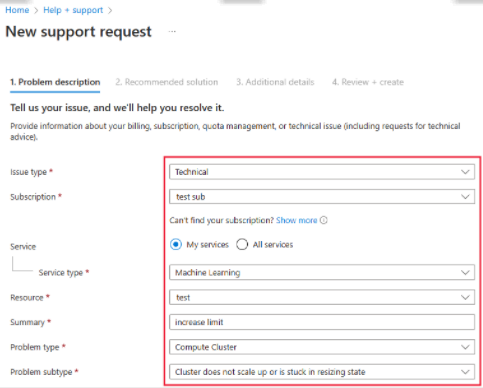This screenshot has width=483, height=388.
Task: Open the test sub Subscription dropdown
Action: pyautogui.click(x=322, y=197)
